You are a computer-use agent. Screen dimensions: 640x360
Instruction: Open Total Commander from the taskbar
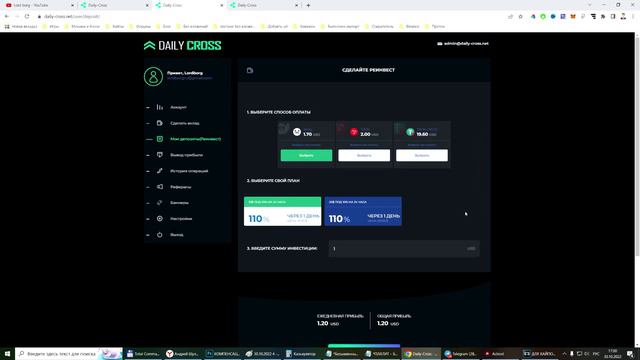pyautogui.click(x=143, y=353)
